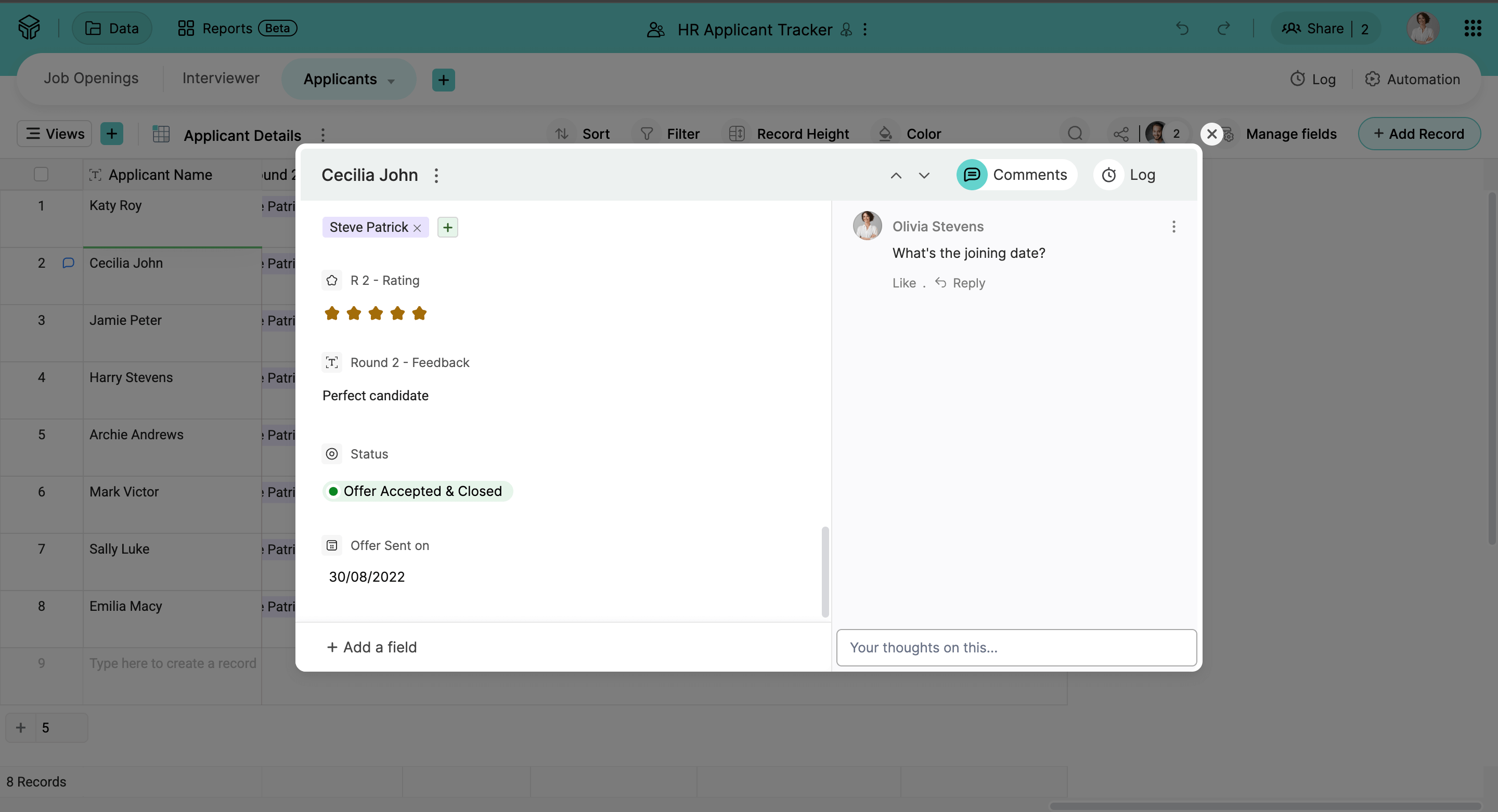Open Cecilia John record options menu
Image resolution: width=1498 pixels, height=812 pixels.
436,176
